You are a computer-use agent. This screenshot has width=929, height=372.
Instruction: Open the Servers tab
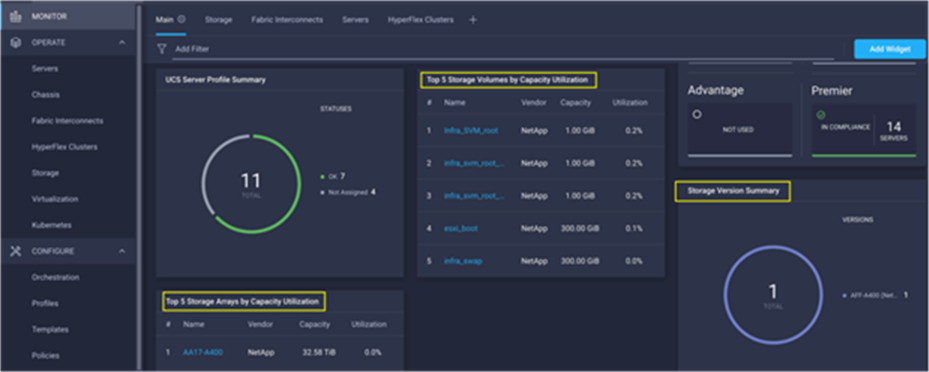coord(355,20)
